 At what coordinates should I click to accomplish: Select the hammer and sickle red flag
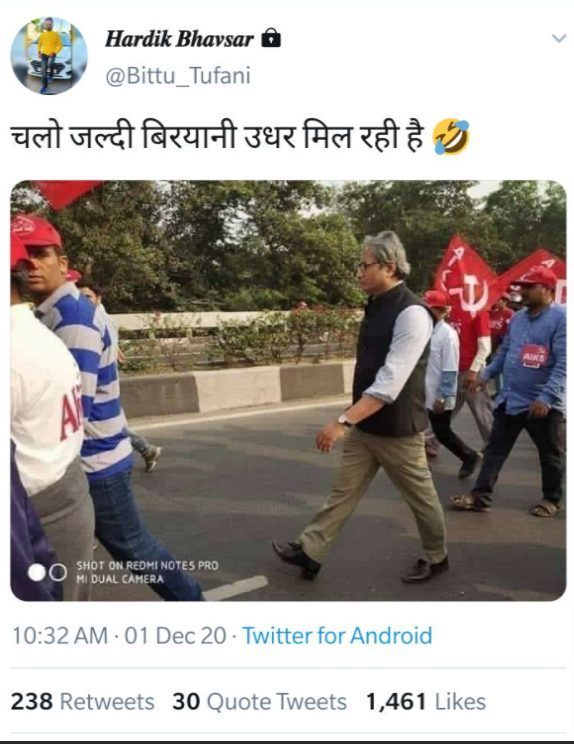point(463,278)
